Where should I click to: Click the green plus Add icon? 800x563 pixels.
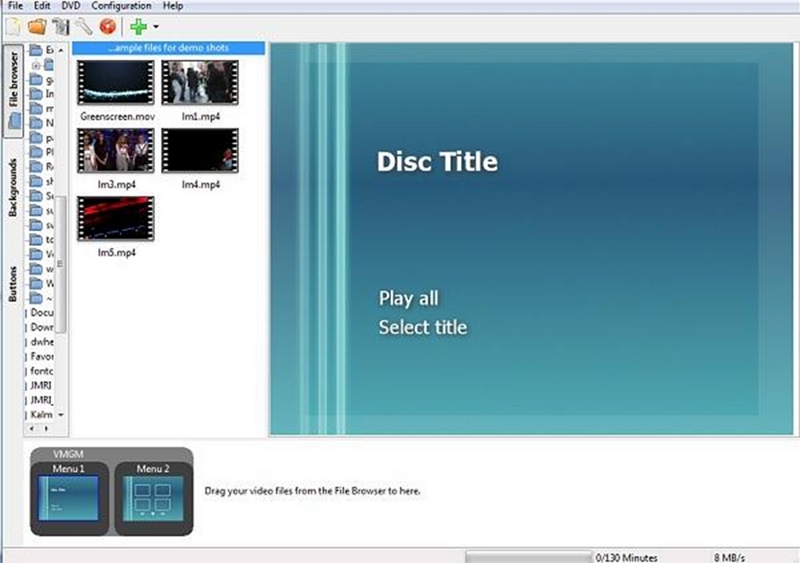coord(139,27)
